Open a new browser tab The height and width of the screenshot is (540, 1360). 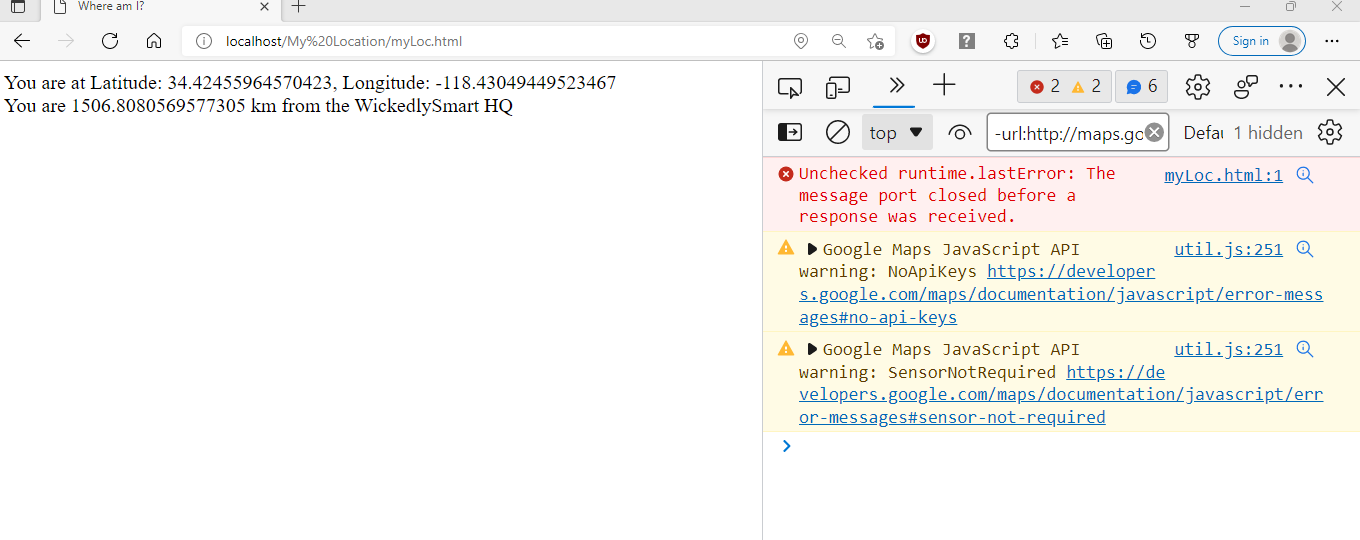click(298, 7)
